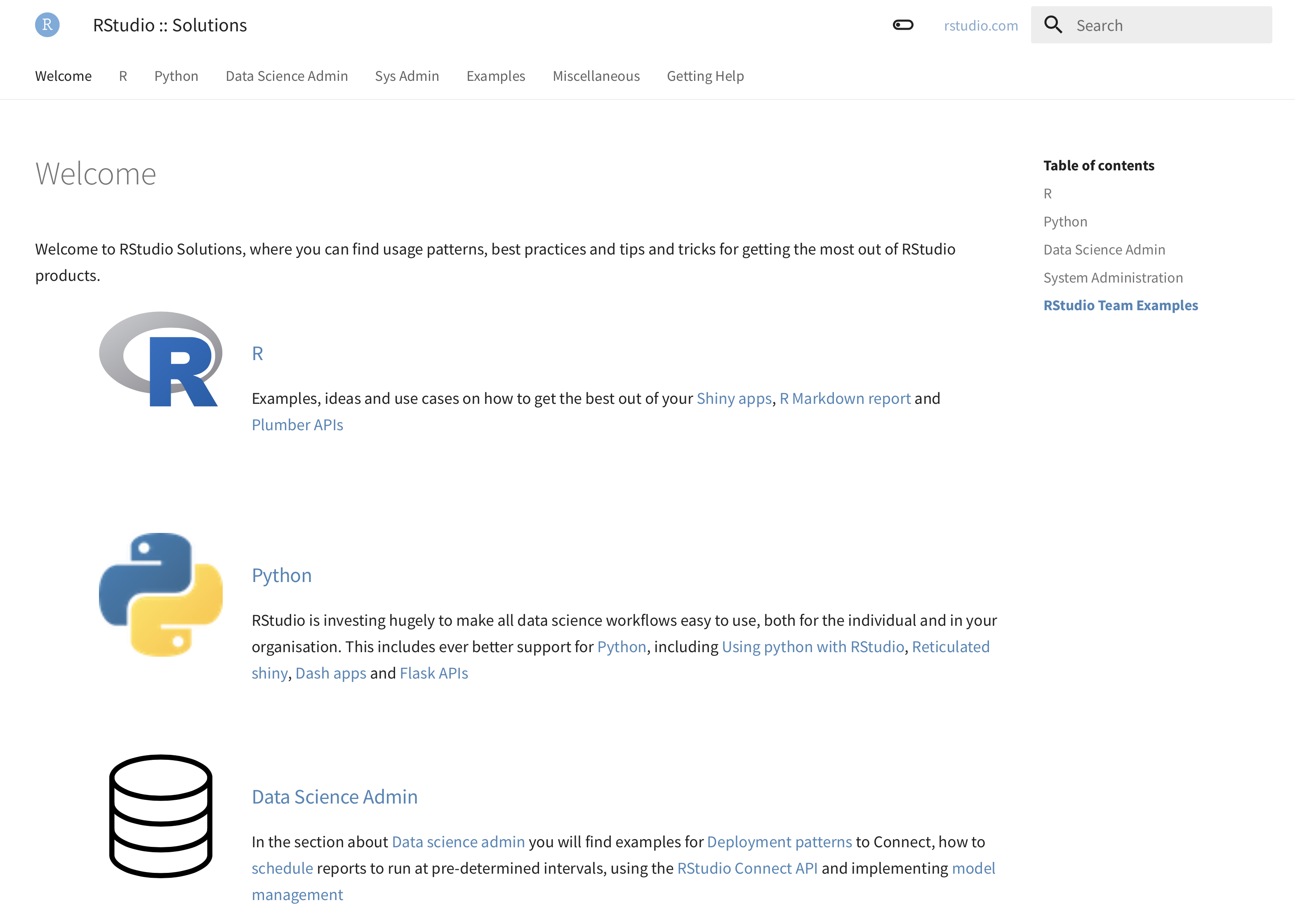1295x924 pixels.
Task: Follow the Plumber APIs link
Action: (297, 425)
